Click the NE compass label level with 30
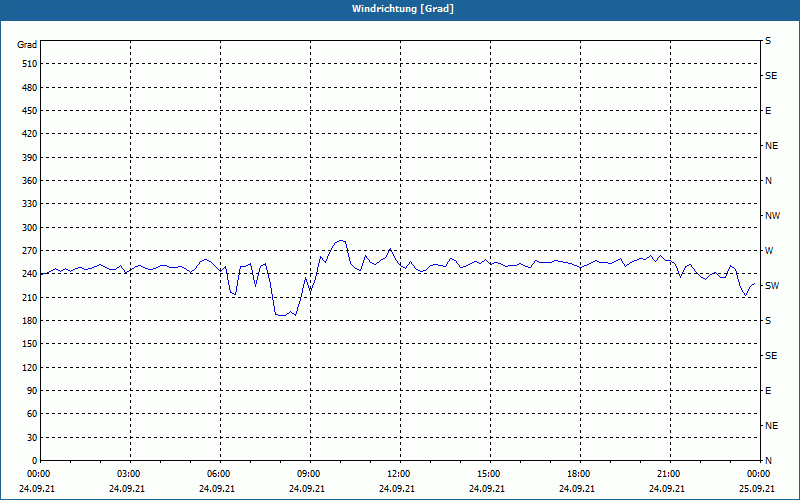The width and height of the screenshot is (800, 500). point(771,426)
